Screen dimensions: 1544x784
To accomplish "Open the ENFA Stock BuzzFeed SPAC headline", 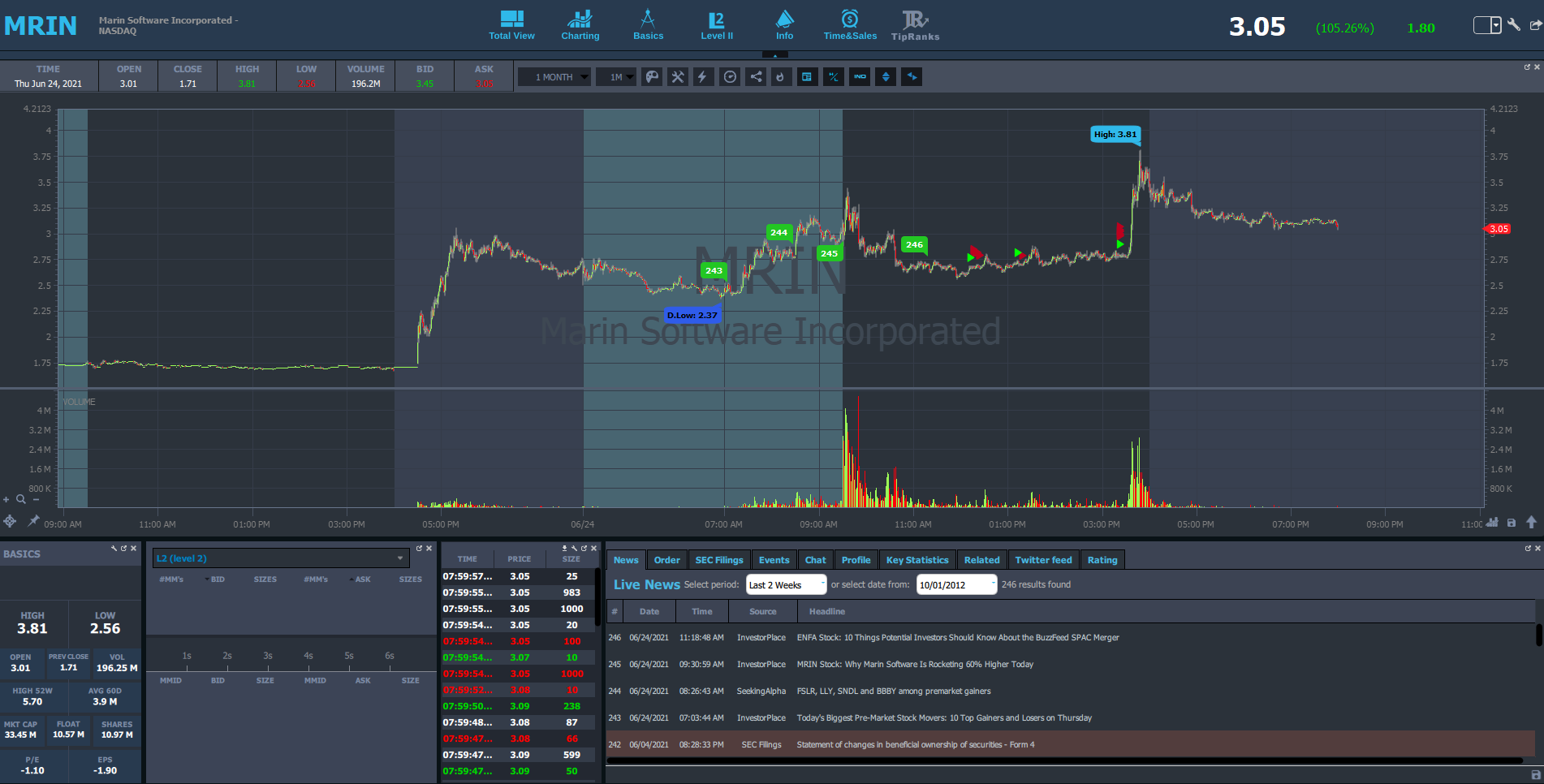I will (x=958, y=638).
